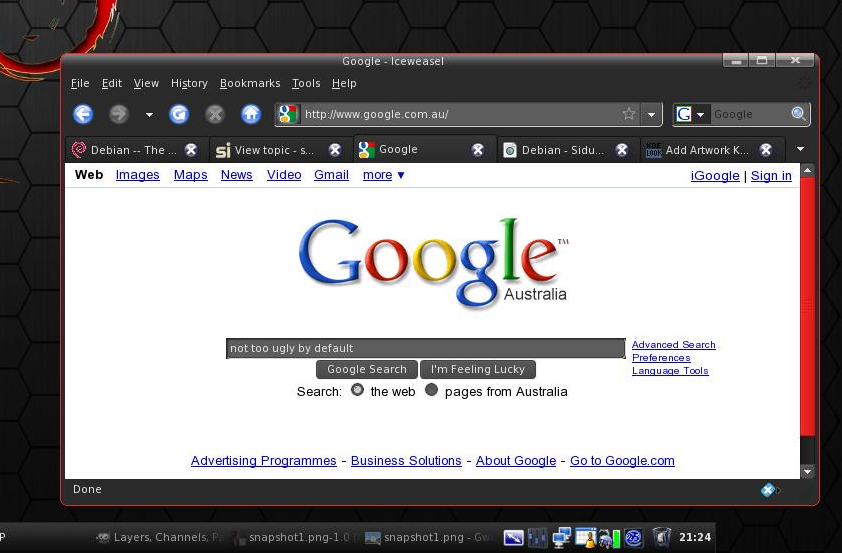Open the iGoogle link

[x=715, y=176]
